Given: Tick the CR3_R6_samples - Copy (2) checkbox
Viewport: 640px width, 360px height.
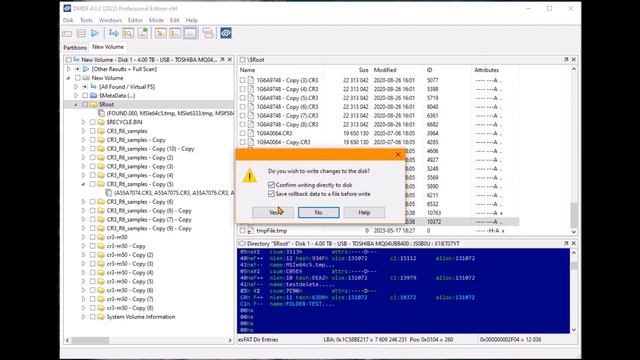Looking at the screenshot, I should pos(93,158).
